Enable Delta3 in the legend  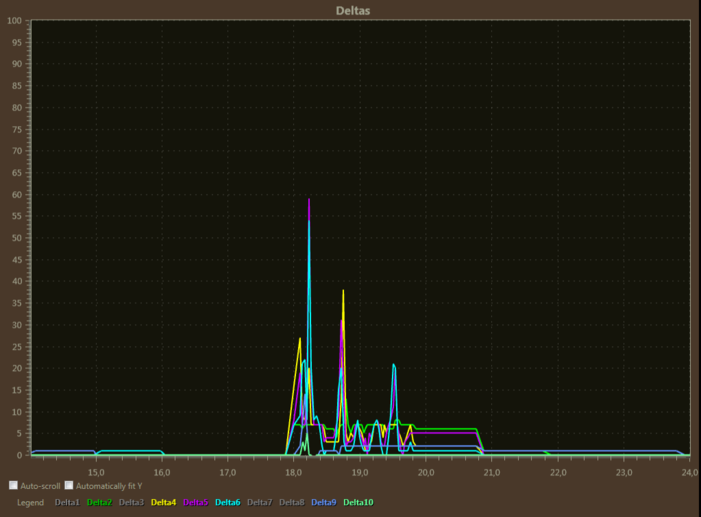[x=131, y=502]
